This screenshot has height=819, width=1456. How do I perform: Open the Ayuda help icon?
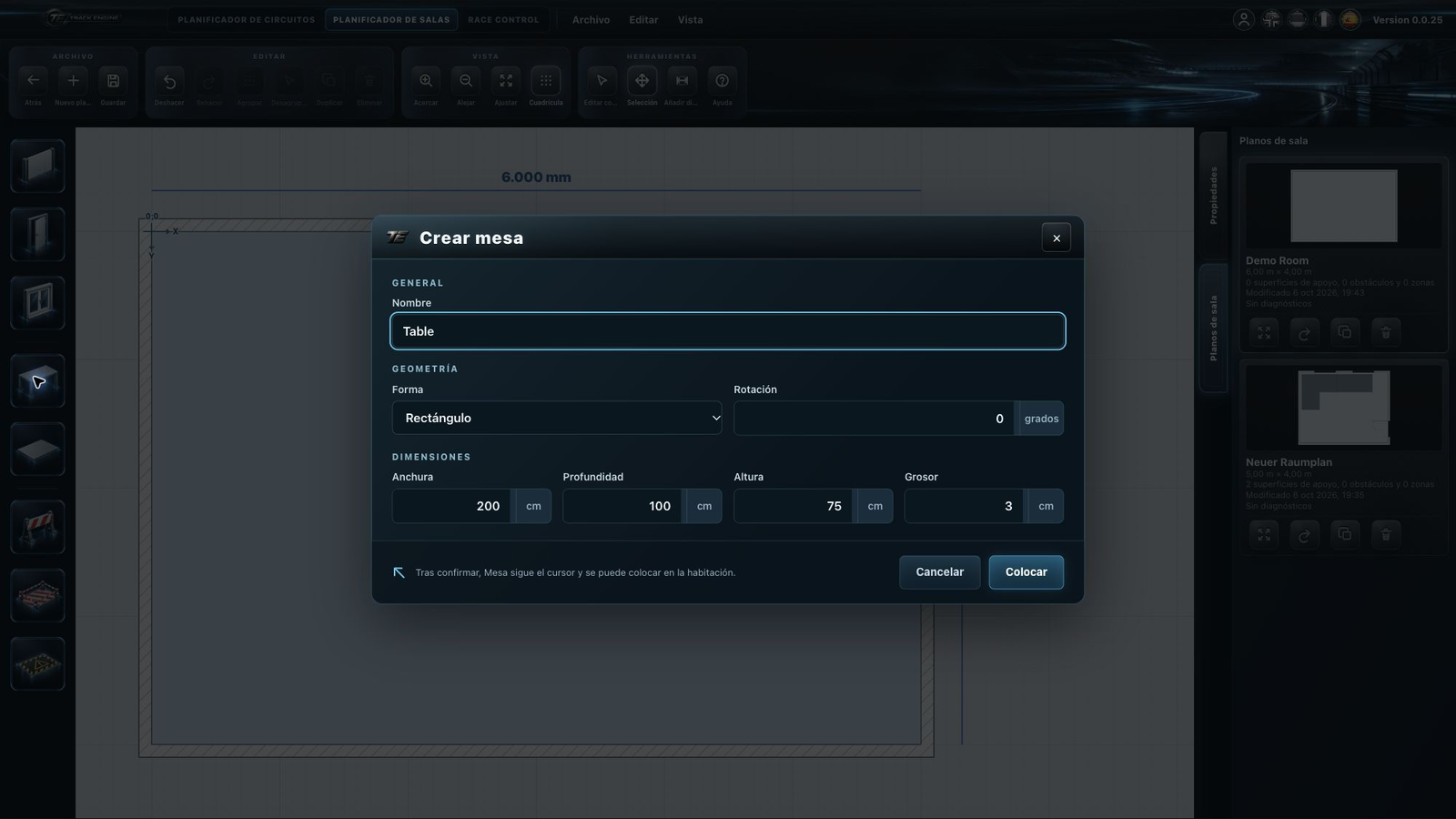pos(722,81)
